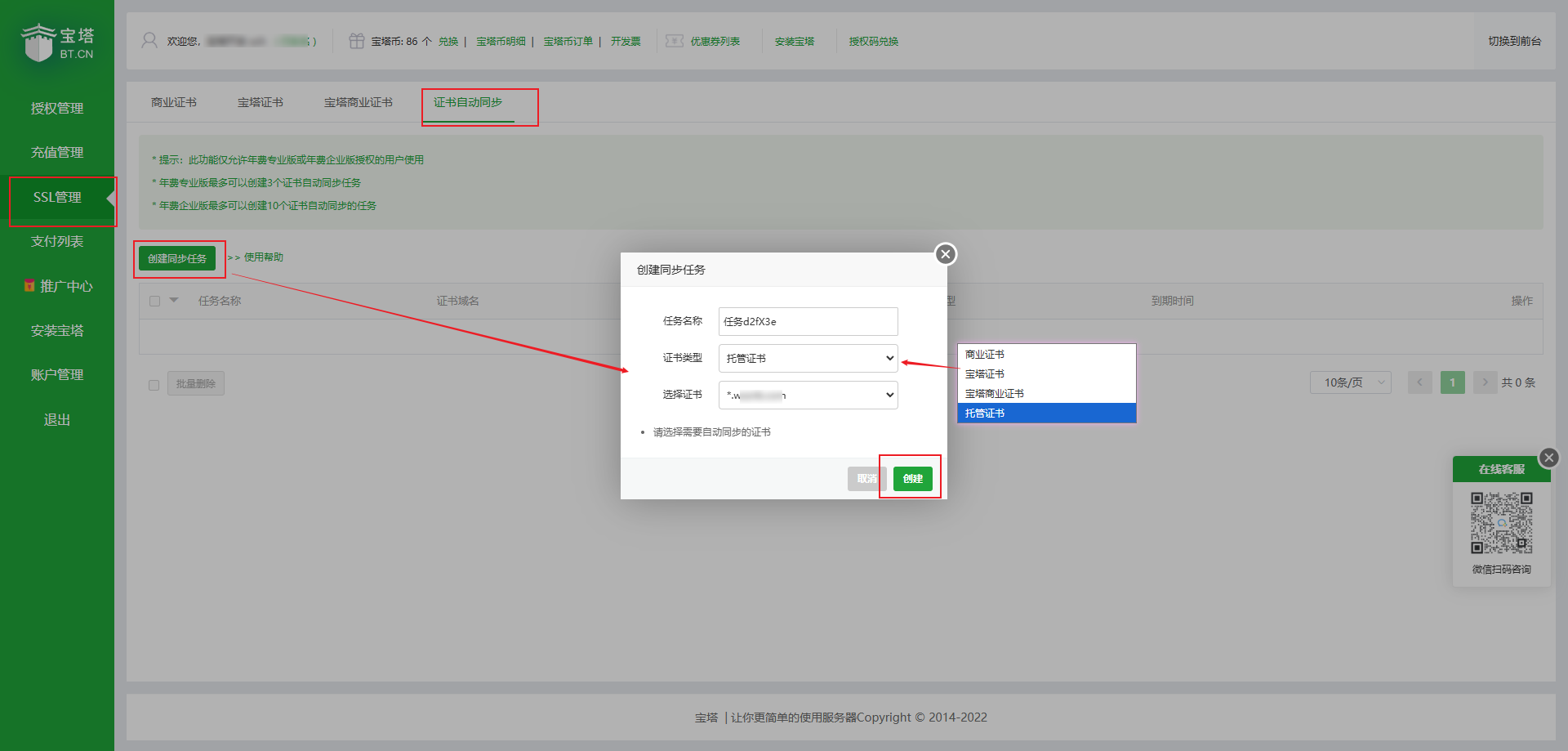Click 取消 in the dialog
The height and width of the screenshot is (751, 1568).
pyautogui.click(x=867, y=479)
